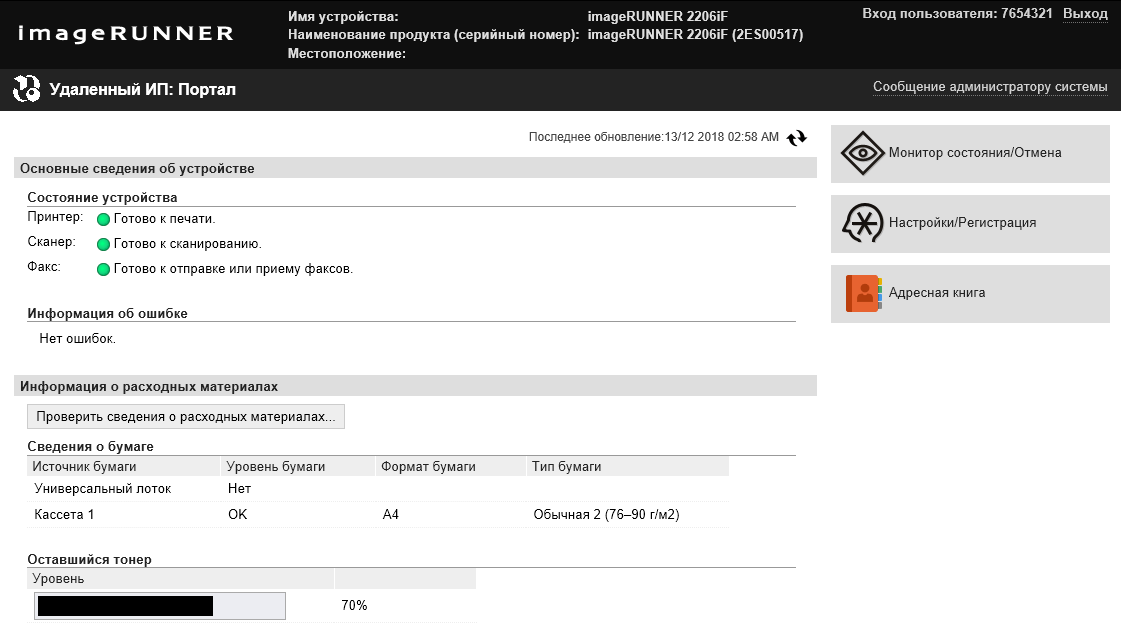The image size is (1121, 624).
Task: Click the Нет paper level cell
Action: (239, 489)
